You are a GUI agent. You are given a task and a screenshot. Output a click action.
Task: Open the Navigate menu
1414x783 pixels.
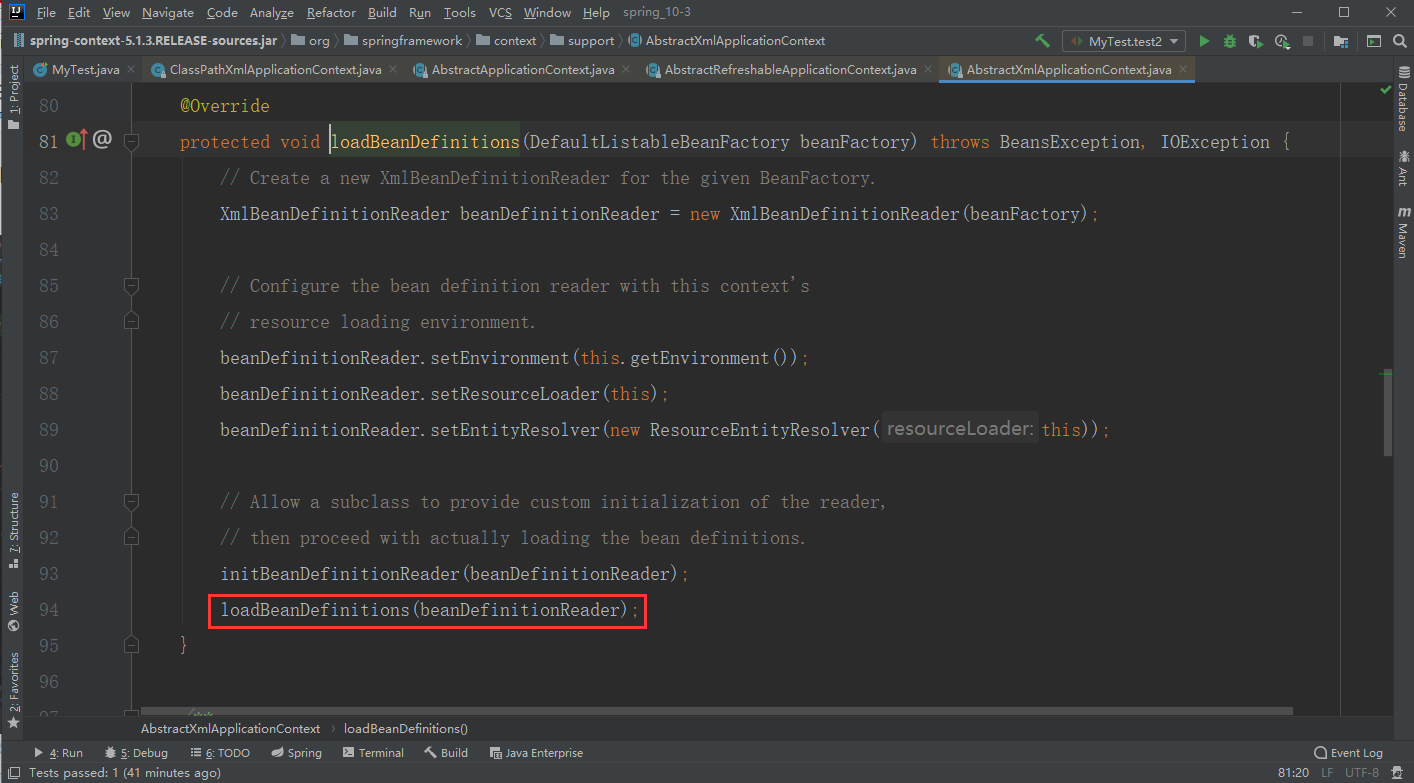pyautogui.click(x=168, y=13)
